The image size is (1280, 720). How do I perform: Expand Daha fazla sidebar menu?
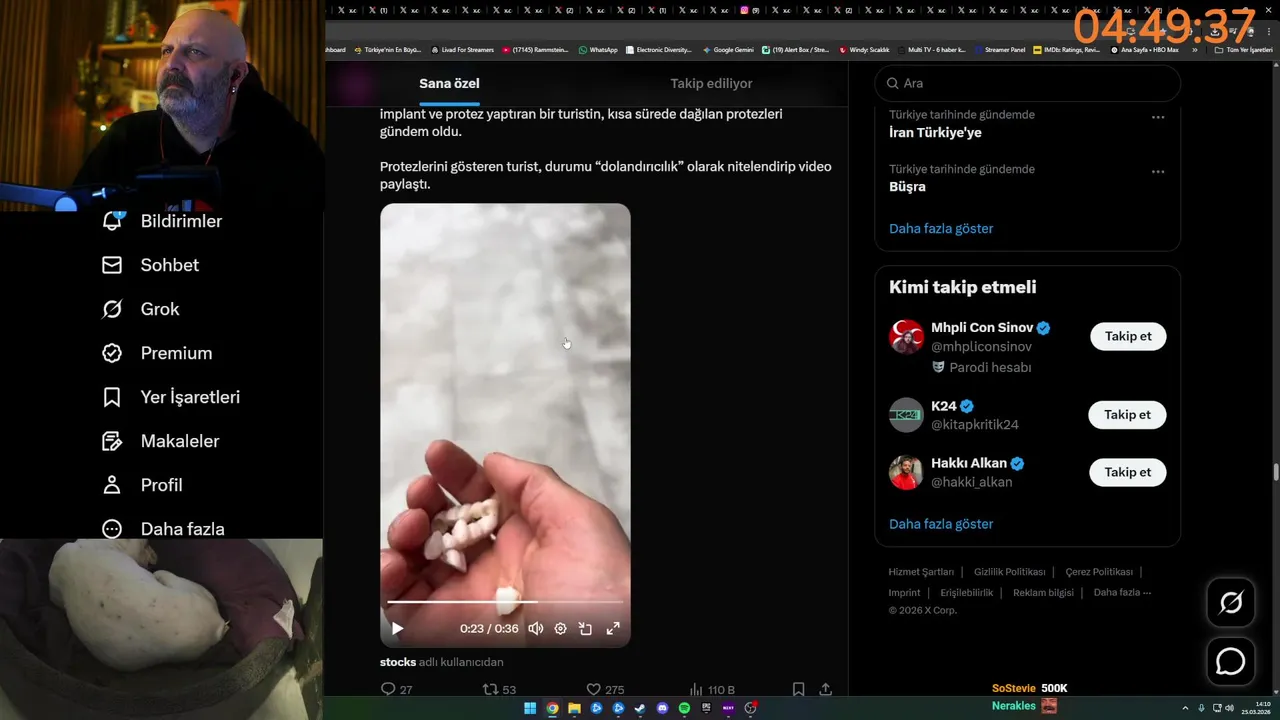click(163, 529)
